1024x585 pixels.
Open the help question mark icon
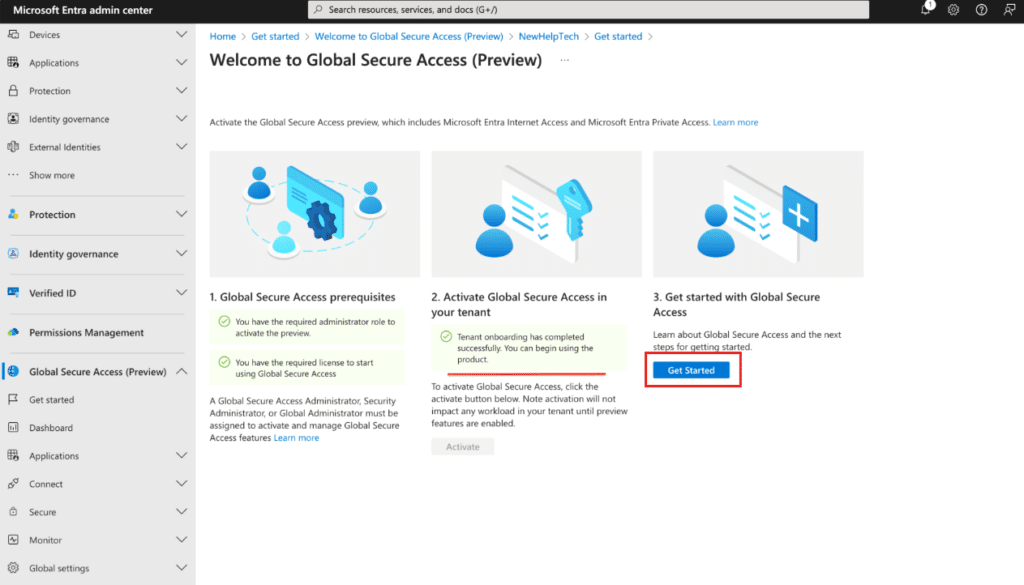pyautogui.click(x=981, y=10)
